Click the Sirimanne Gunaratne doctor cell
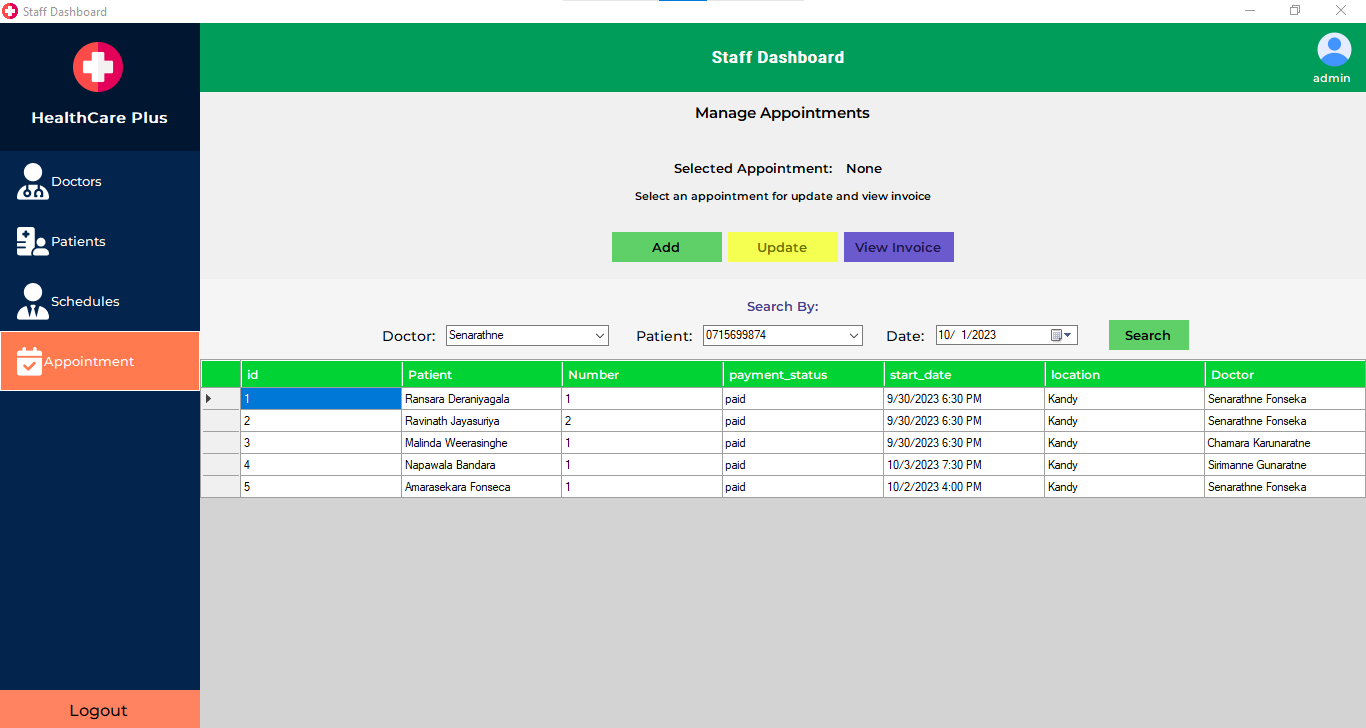1366x728 pixels. tap(1285, 465)
